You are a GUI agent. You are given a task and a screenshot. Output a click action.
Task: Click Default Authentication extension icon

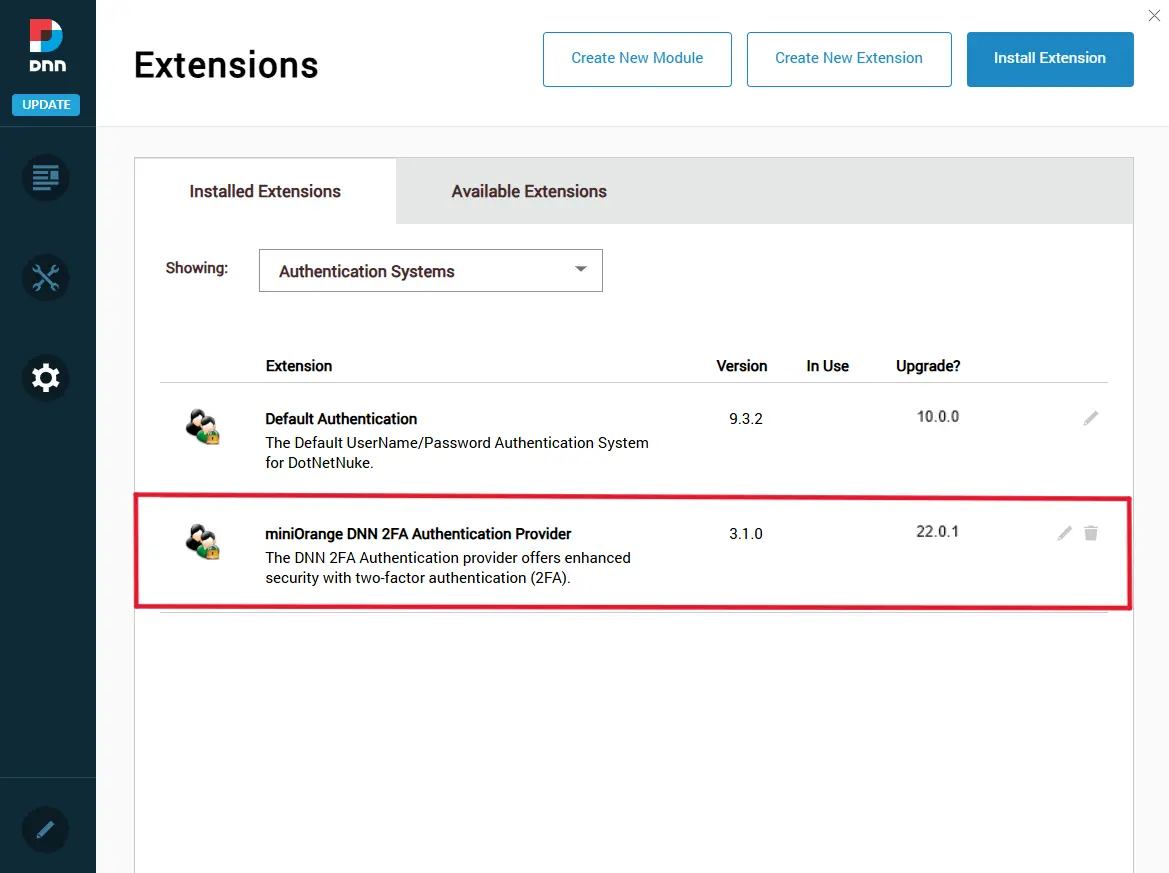coord(202,426)
